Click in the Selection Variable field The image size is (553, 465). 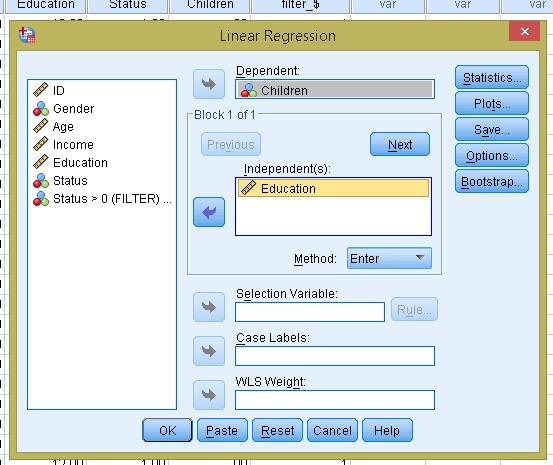tap(310, 312)
